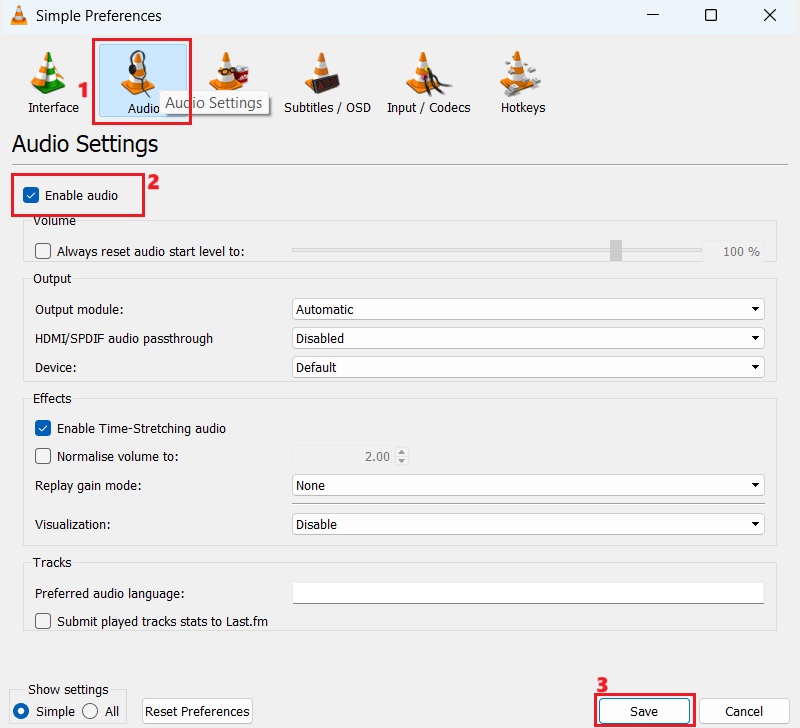800x728 pixels.
Task: Maximize the Simple Preferences window
Action: click(x=711, y=15)
